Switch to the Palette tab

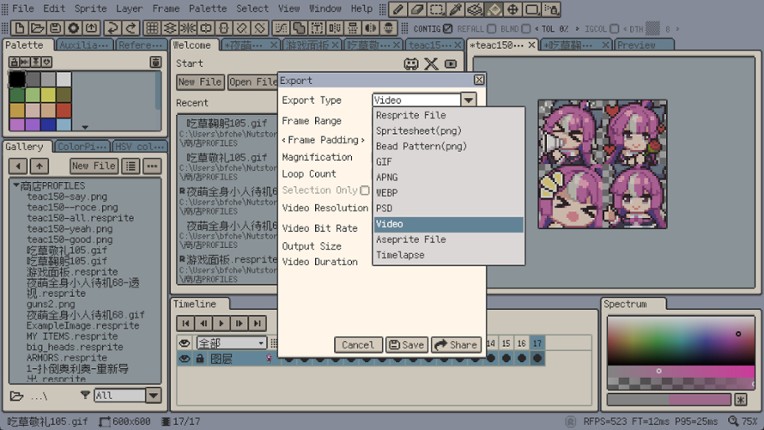click(25, 45)
